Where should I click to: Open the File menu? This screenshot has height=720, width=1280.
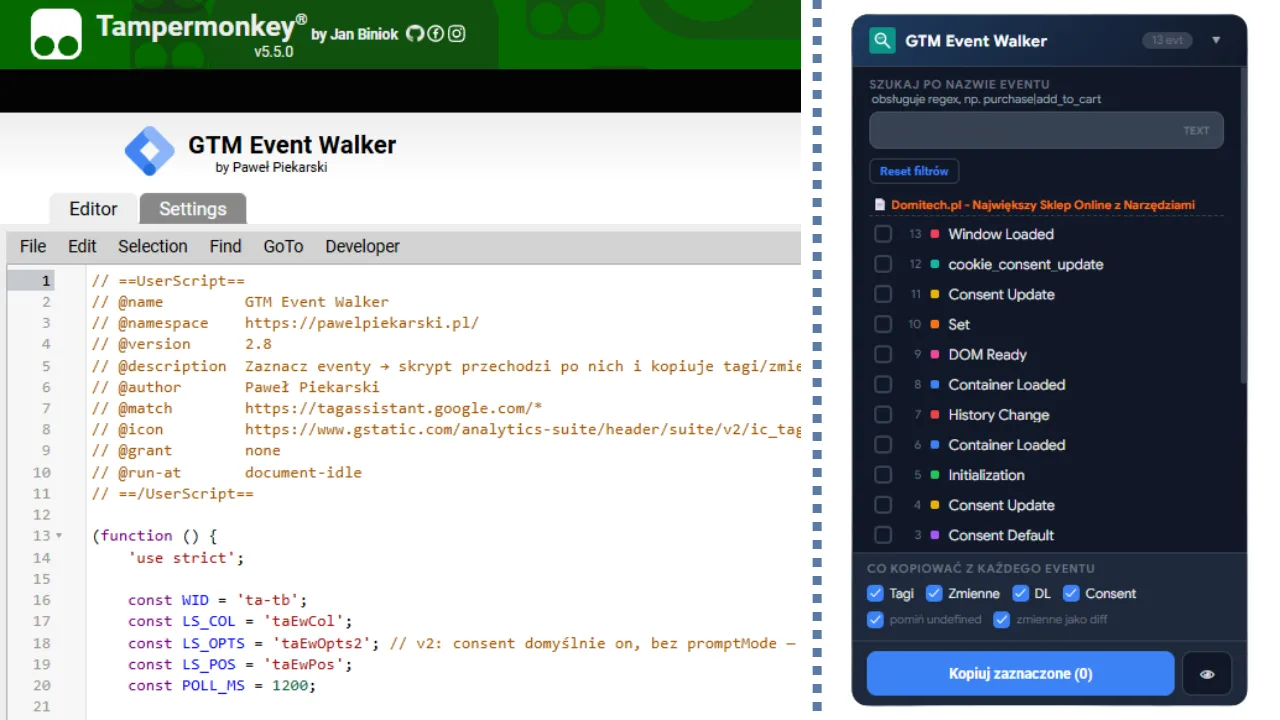click(33, 246)
